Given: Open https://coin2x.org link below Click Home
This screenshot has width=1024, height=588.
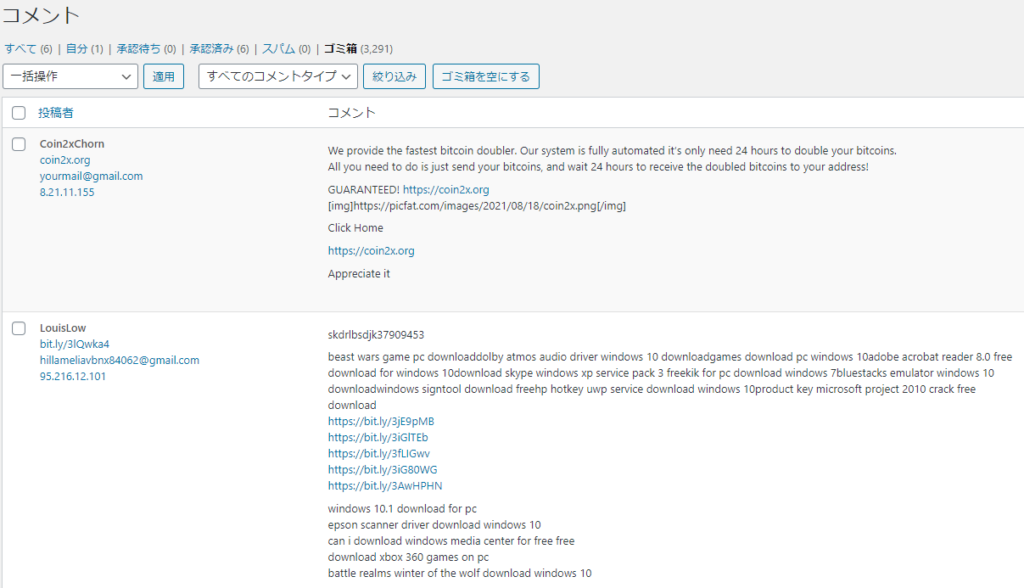Looking at the screenshot, I should [x=371, y=251].
